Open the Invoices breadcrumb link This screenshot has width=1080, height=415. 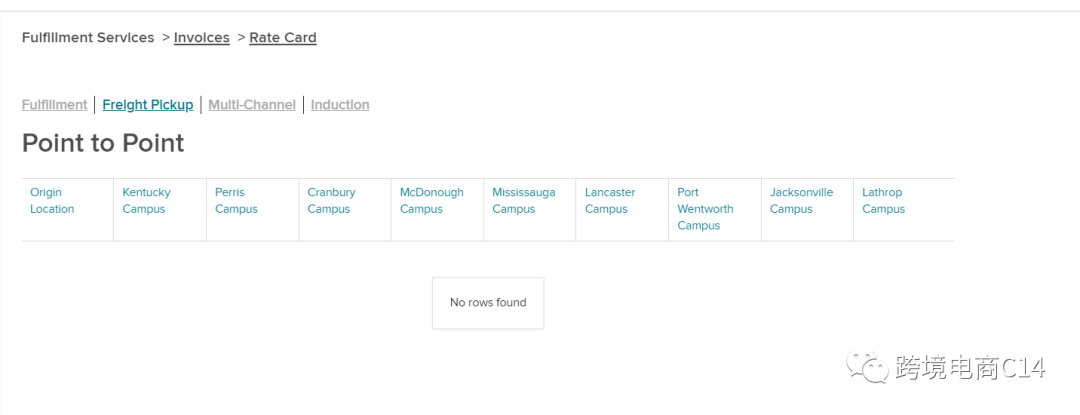201,38
